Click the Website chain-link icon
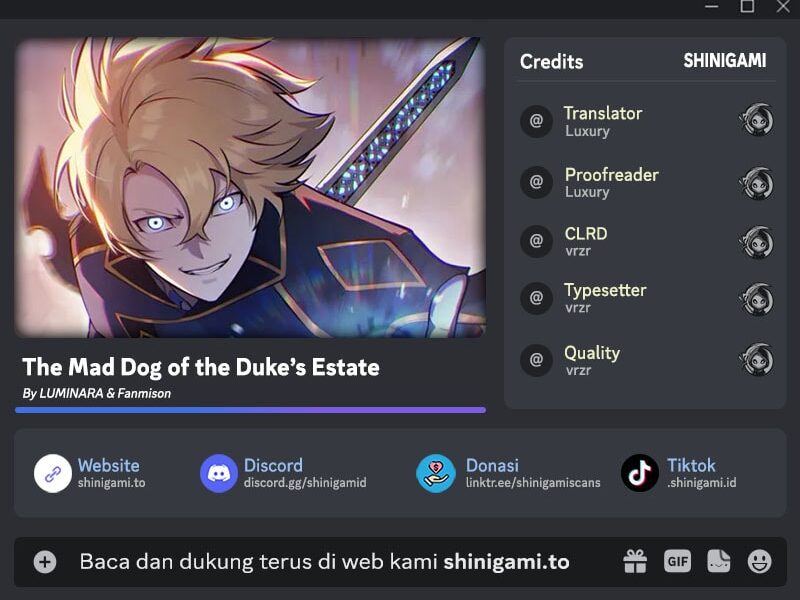 tap(53, 473)
